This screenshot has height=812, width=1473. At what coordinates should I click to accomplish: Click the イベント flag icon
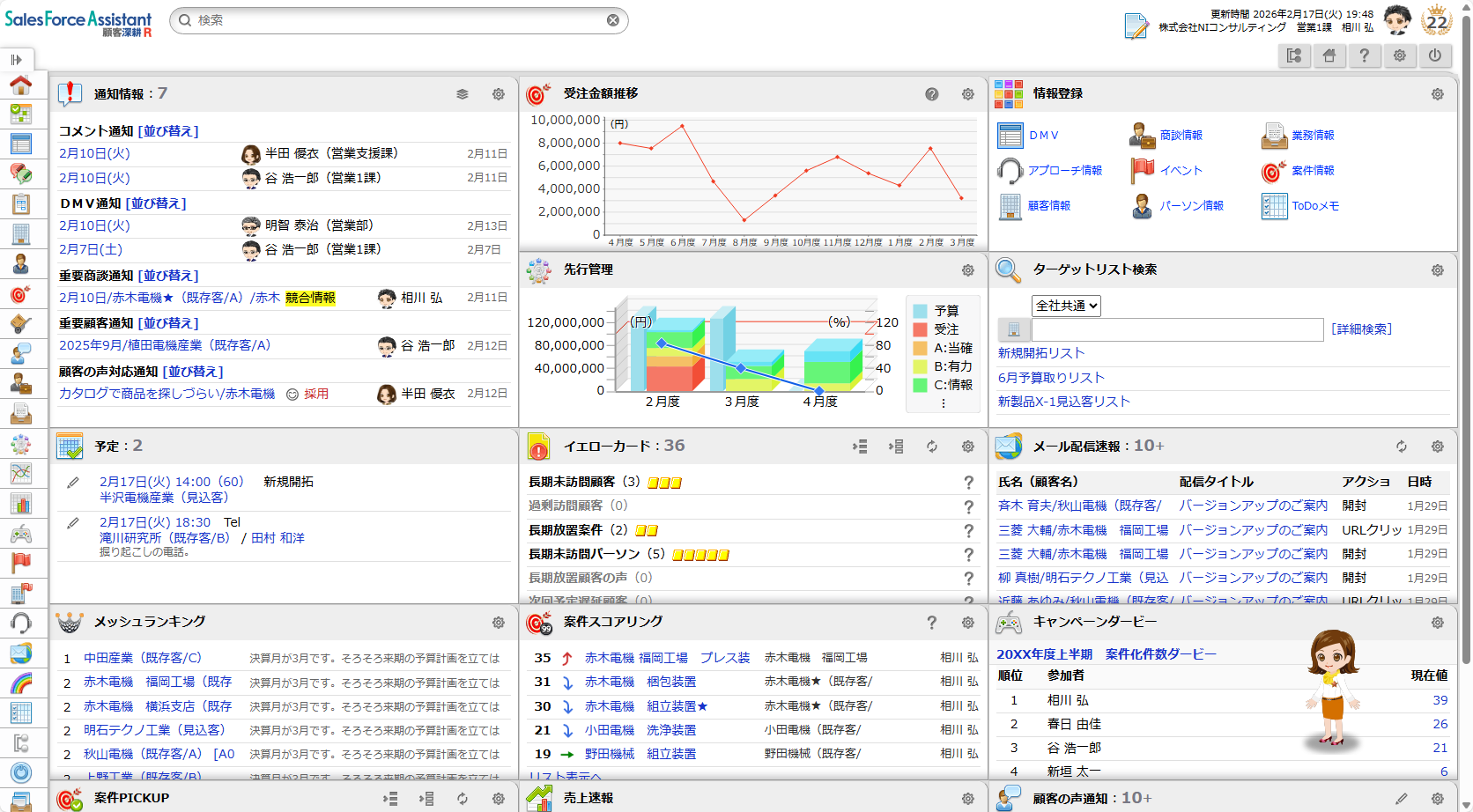[x=1143, y=171]
